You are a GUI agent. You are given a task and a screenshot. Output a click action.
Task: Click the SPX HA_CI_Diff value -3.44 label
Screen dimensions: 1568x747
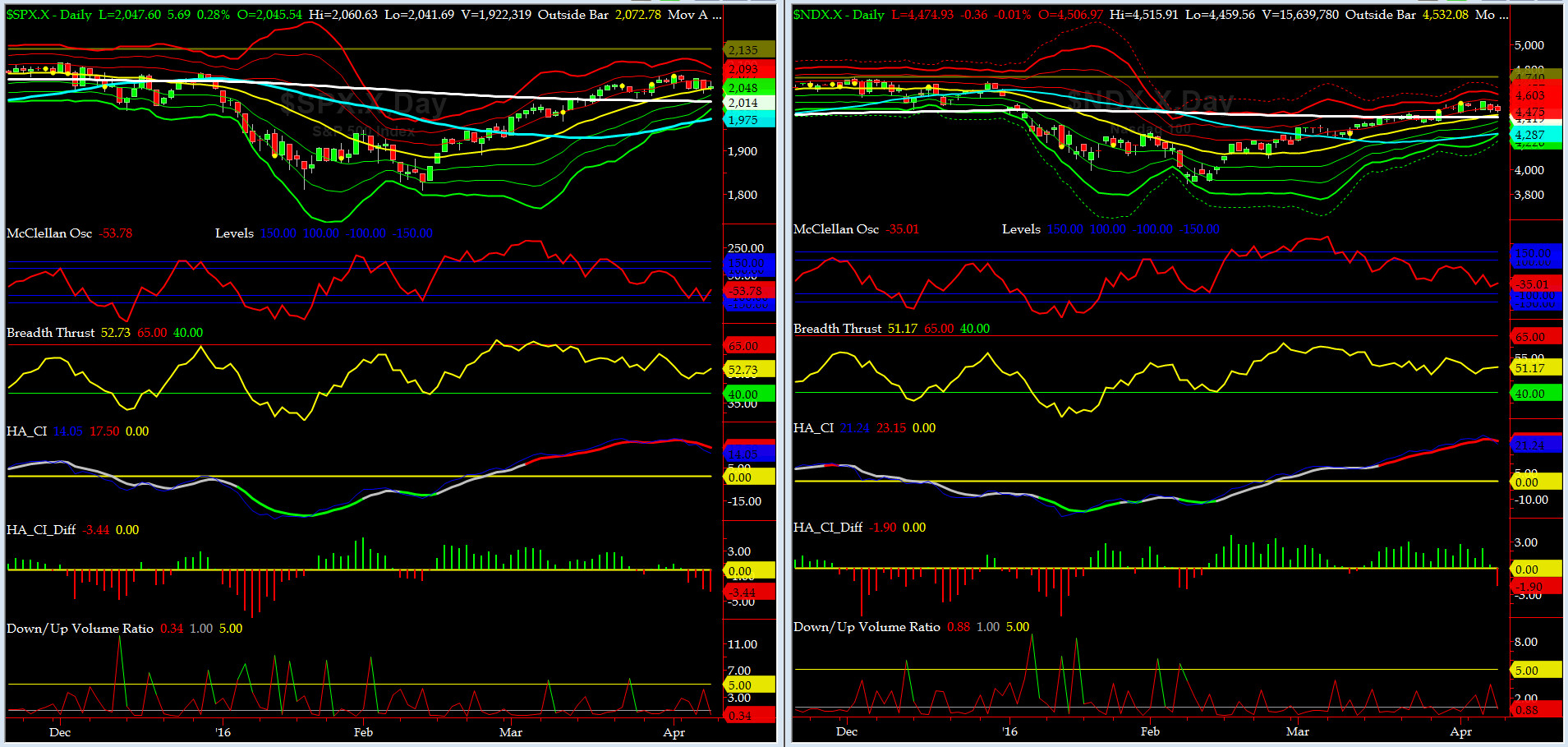pos(96,530)
